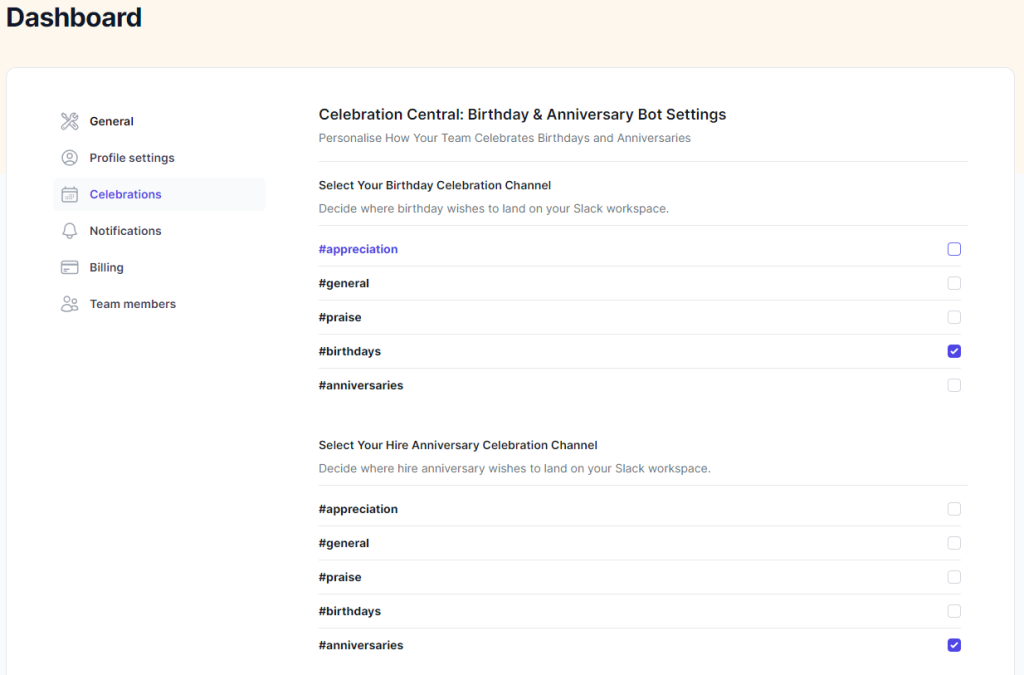1024x675 pixels.
Task: Check #birthdays for hire anniversary channel
Action: 954,611
